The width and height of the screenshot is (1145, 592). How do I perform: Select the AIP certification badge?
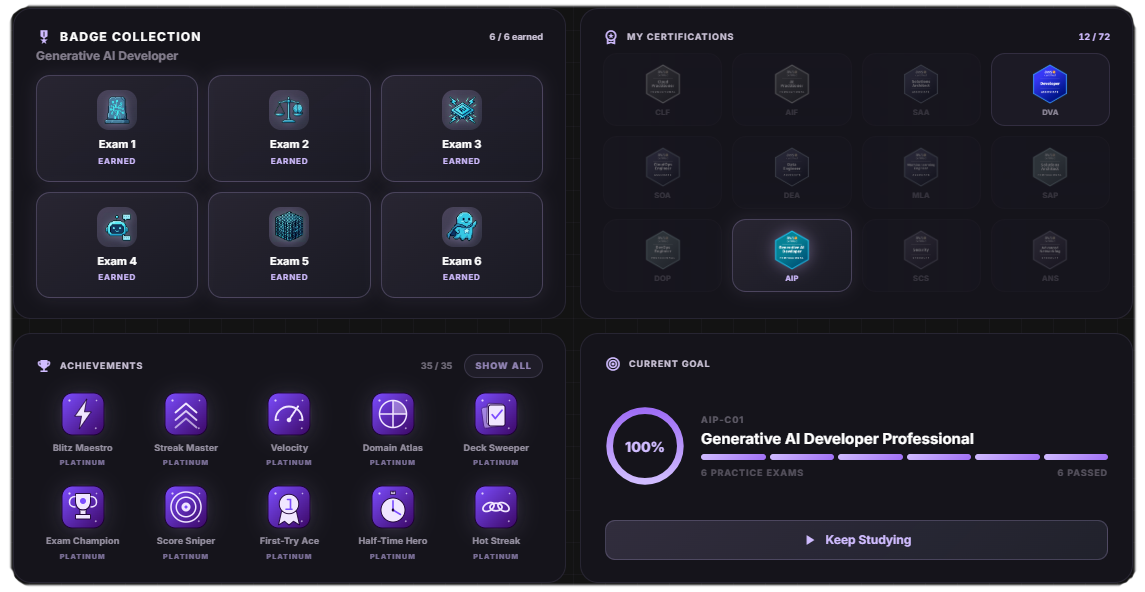792,255
